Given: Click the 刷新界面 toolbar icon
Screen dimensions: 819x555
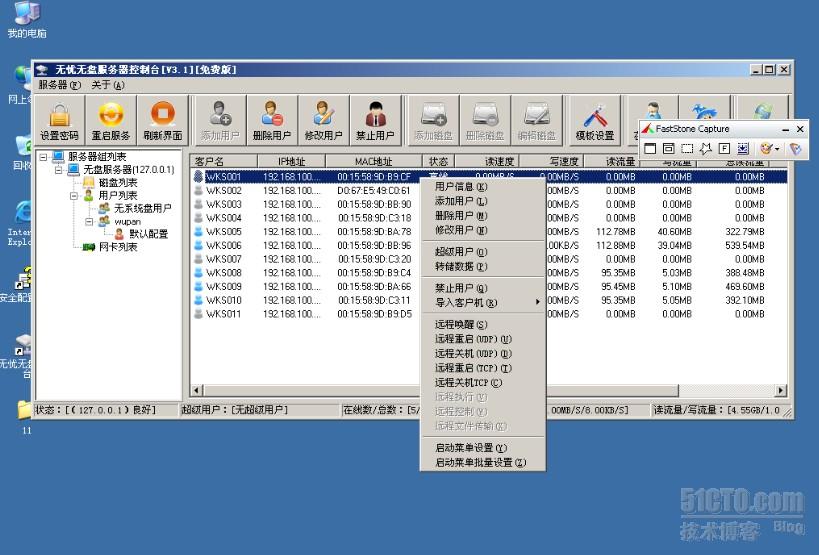Looking at the screenshot, I should tap(163, 121).
